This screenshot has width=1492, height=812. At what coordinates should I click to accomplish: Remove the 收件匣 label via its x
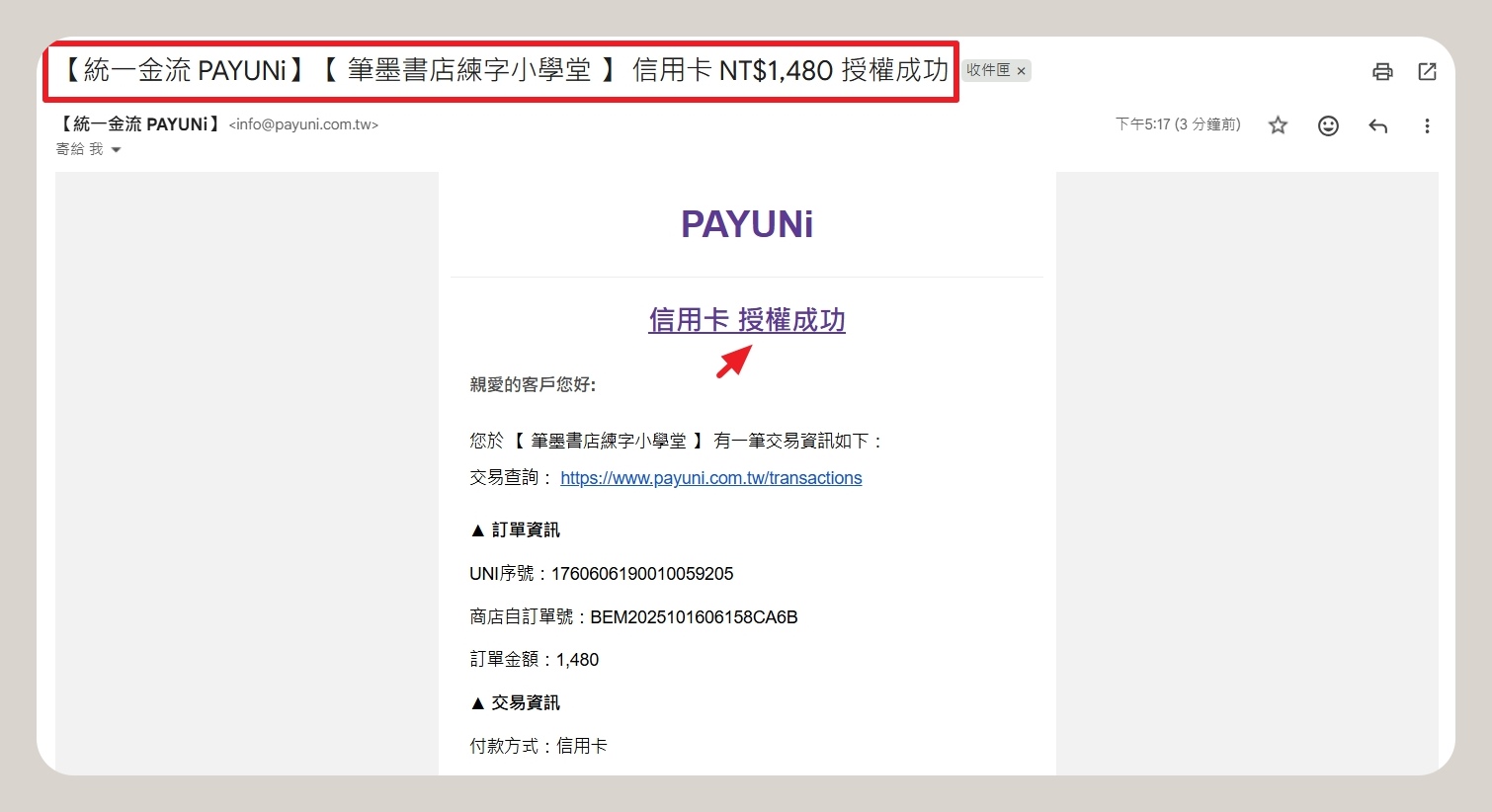click(x=1022, y=71)
